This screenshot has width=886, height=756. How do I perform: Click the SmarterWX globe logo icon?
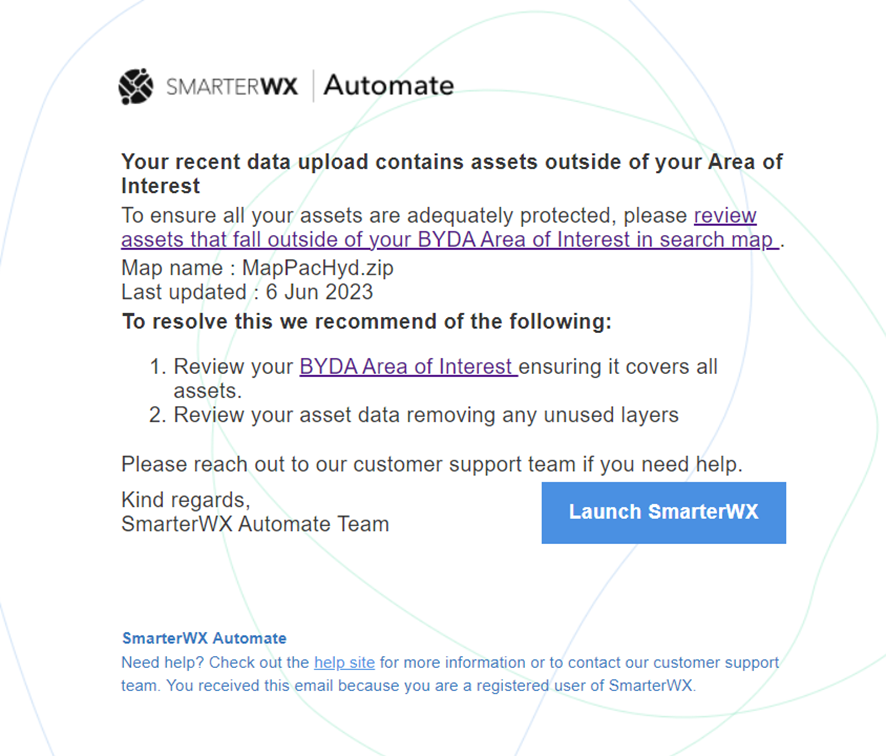[136, 87]
